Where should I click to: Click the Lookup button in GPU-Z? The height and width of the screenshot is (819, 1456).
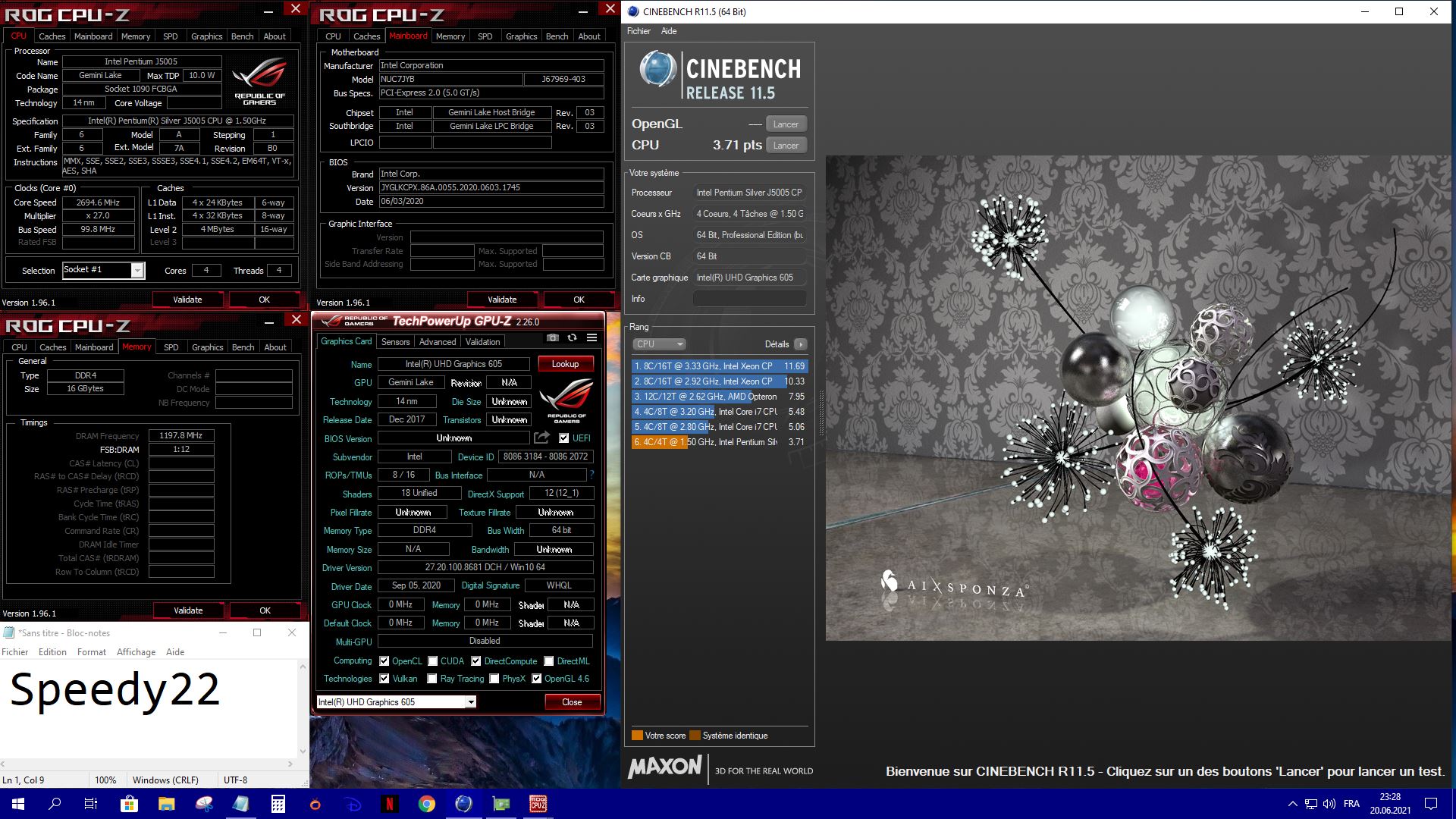(565, 364)
